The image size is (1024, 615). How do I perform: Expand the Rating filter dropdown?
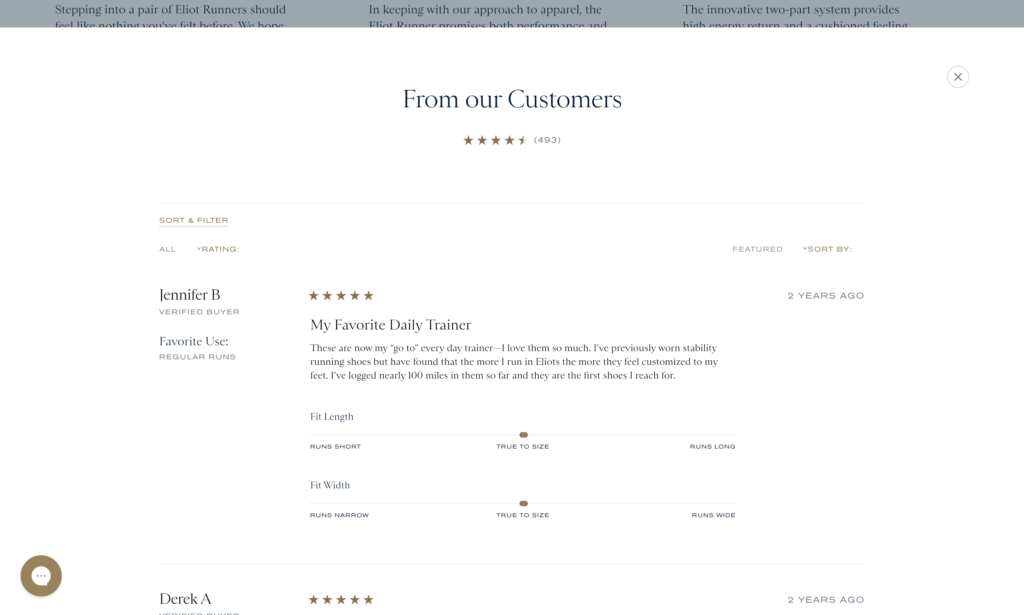tap(218, 249)
